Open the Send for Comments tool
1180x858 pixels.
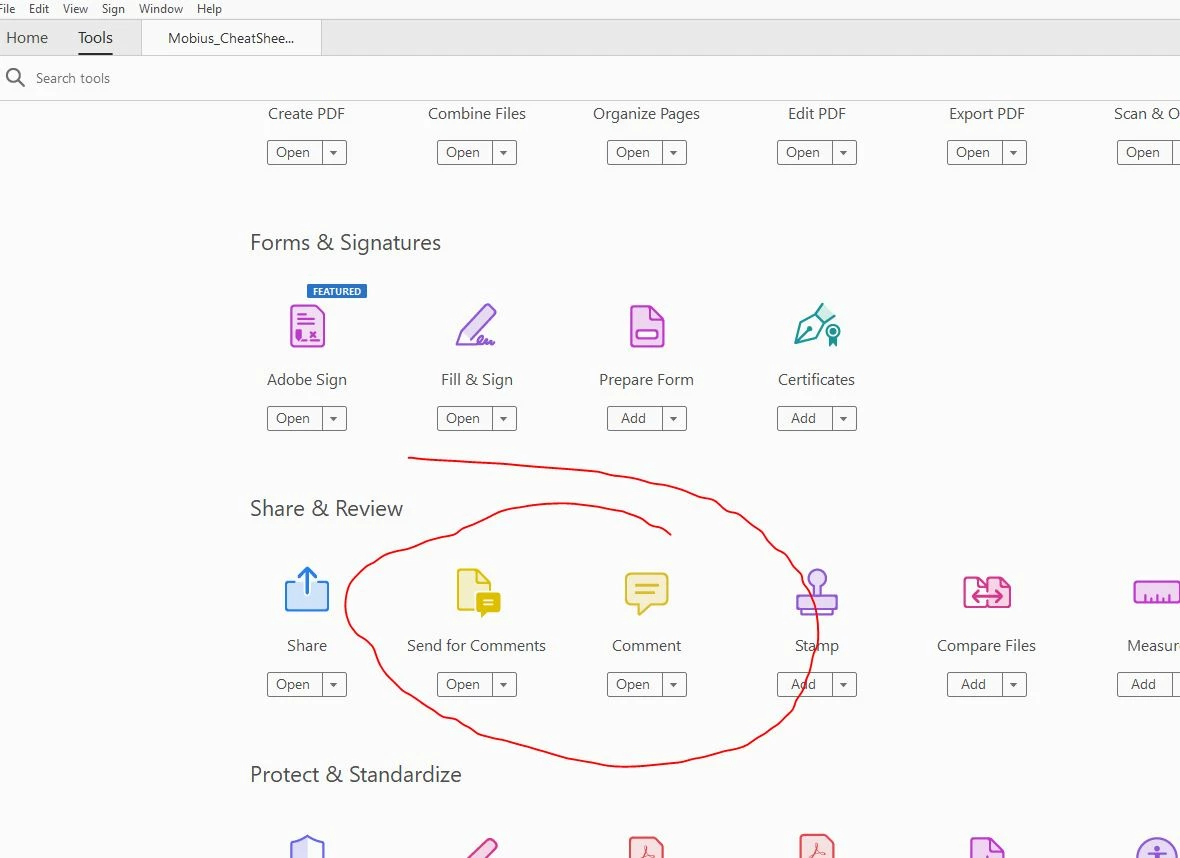pyautogui.click(x=464, y=684)
